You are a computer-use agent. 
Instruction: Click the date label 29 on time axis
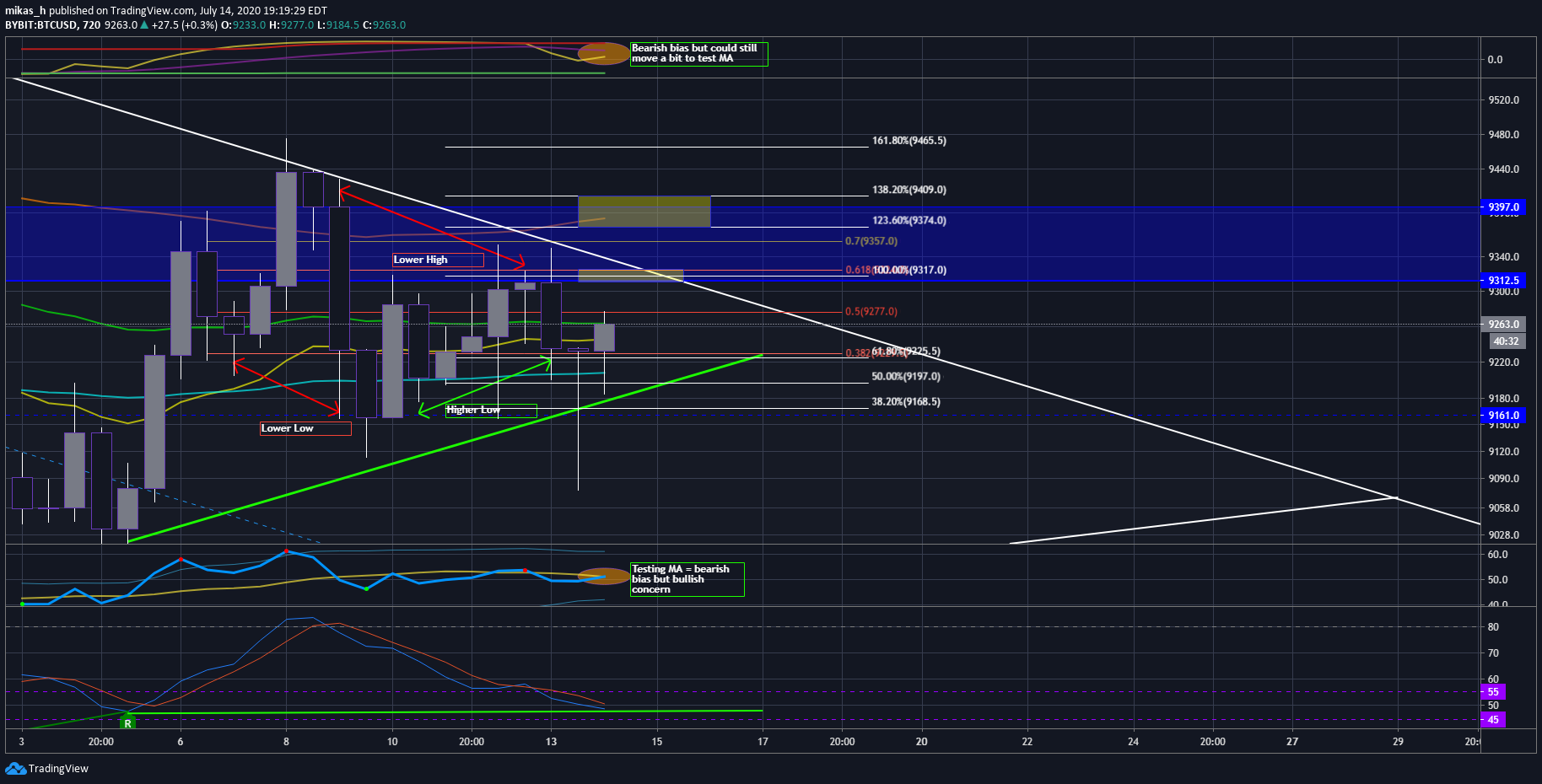point(1398,742)
